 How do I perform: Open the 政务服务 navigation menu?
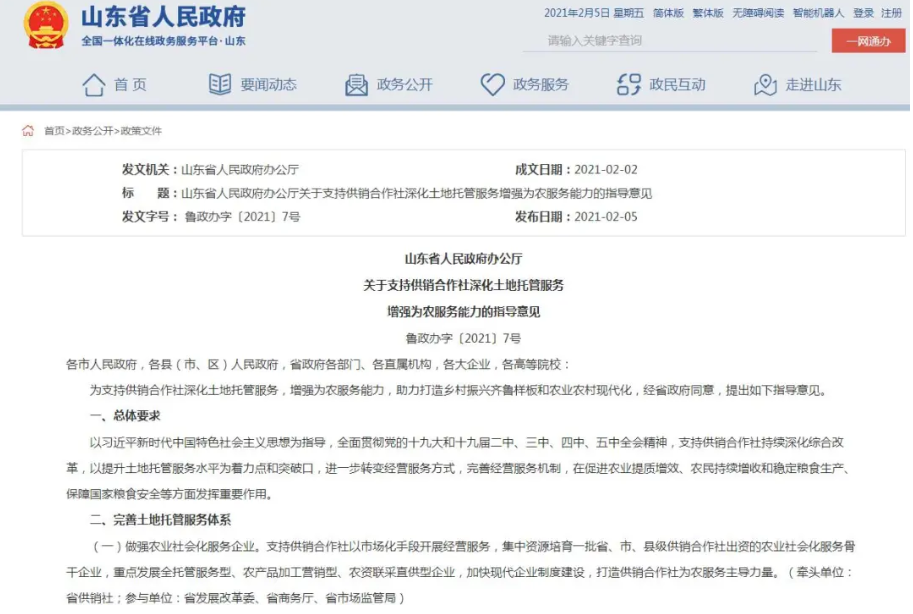click(x=540, y=85)
